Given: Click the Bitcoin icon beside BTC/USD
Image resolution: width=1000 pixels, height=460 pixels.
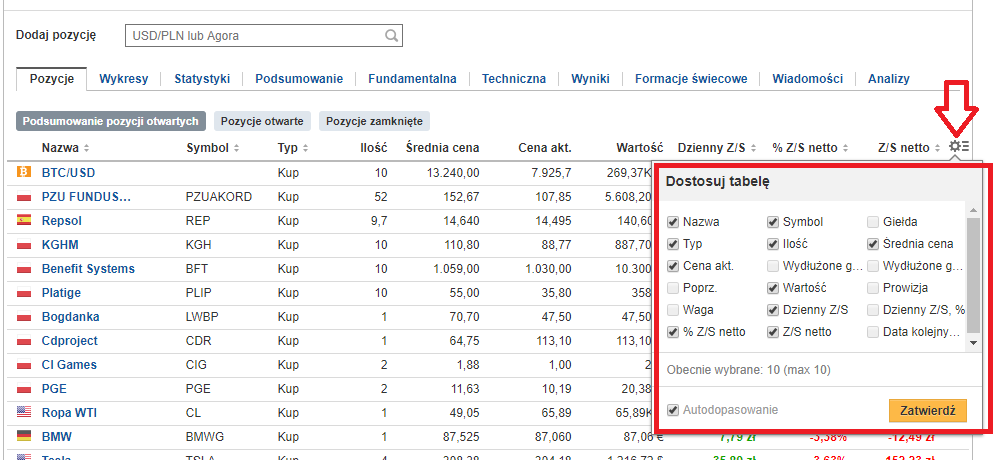Looking at the screenshot, I should [24, 172].
